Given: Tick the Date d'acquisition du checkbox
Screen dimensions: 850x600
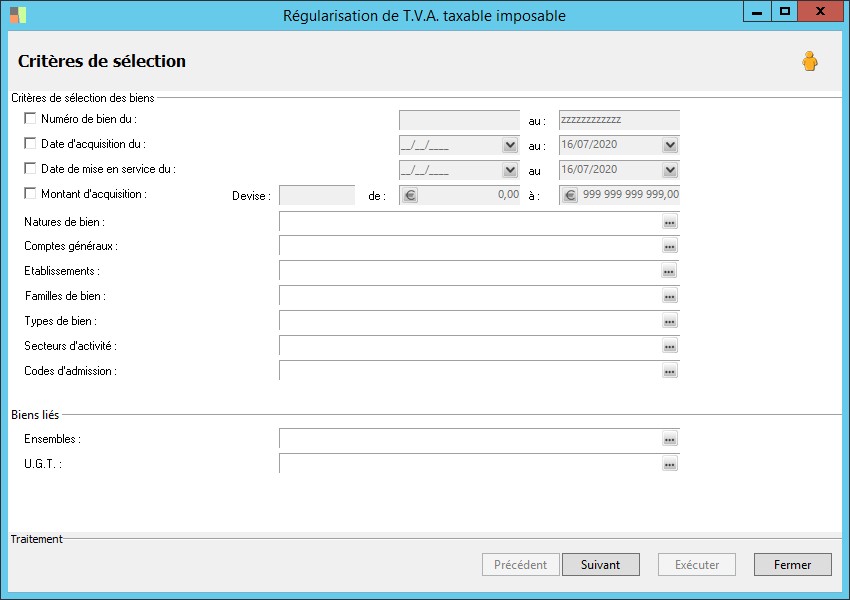Looking at the screenshot, I should 30,144.
